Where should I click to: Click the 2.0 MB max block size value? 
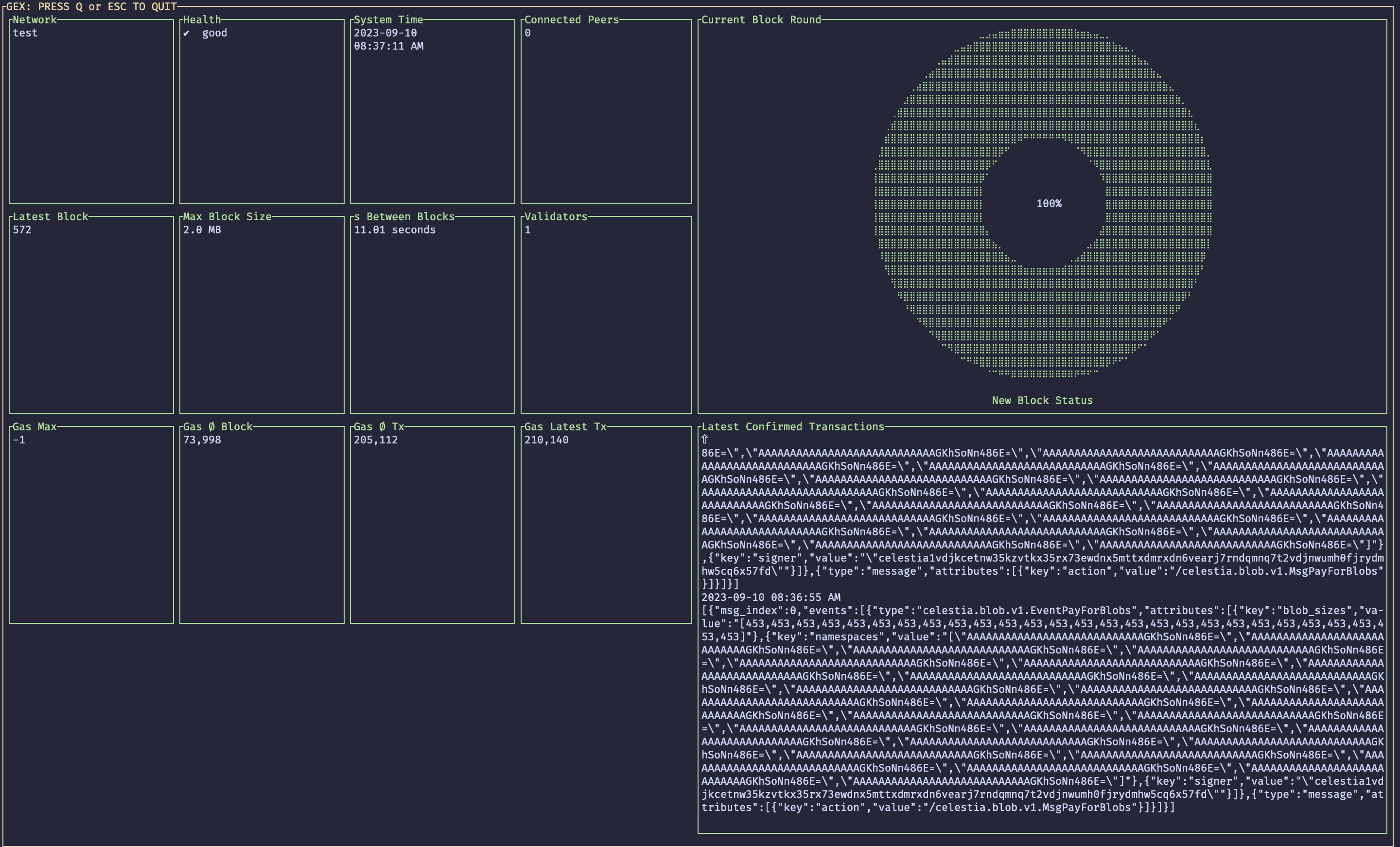[202, 229]
